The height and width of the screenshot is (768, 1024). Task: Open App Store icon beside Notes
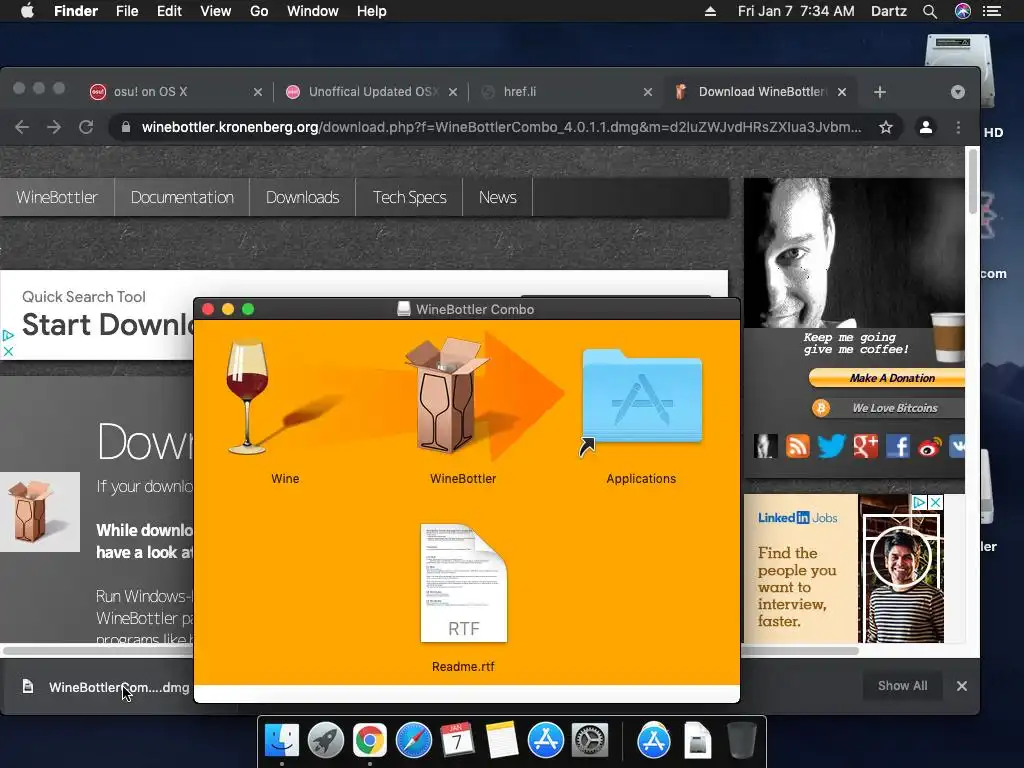point(545,741)
